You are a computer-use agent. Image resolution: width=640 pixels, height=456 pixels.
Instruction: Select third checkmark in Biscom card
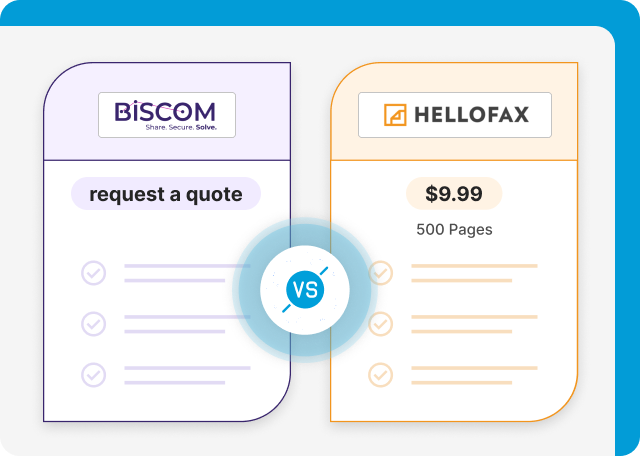[x=93, y=374]
